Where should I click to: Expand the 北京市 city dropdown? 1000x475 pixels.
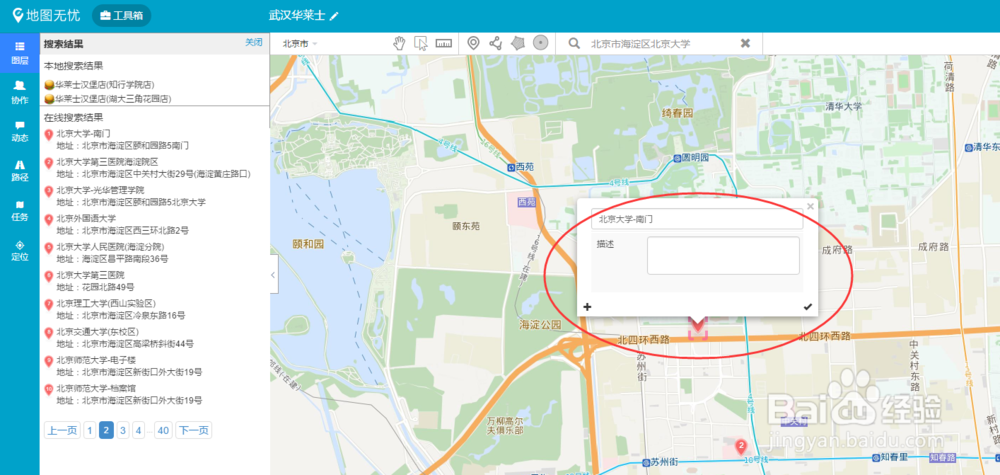tap(300, 43)
